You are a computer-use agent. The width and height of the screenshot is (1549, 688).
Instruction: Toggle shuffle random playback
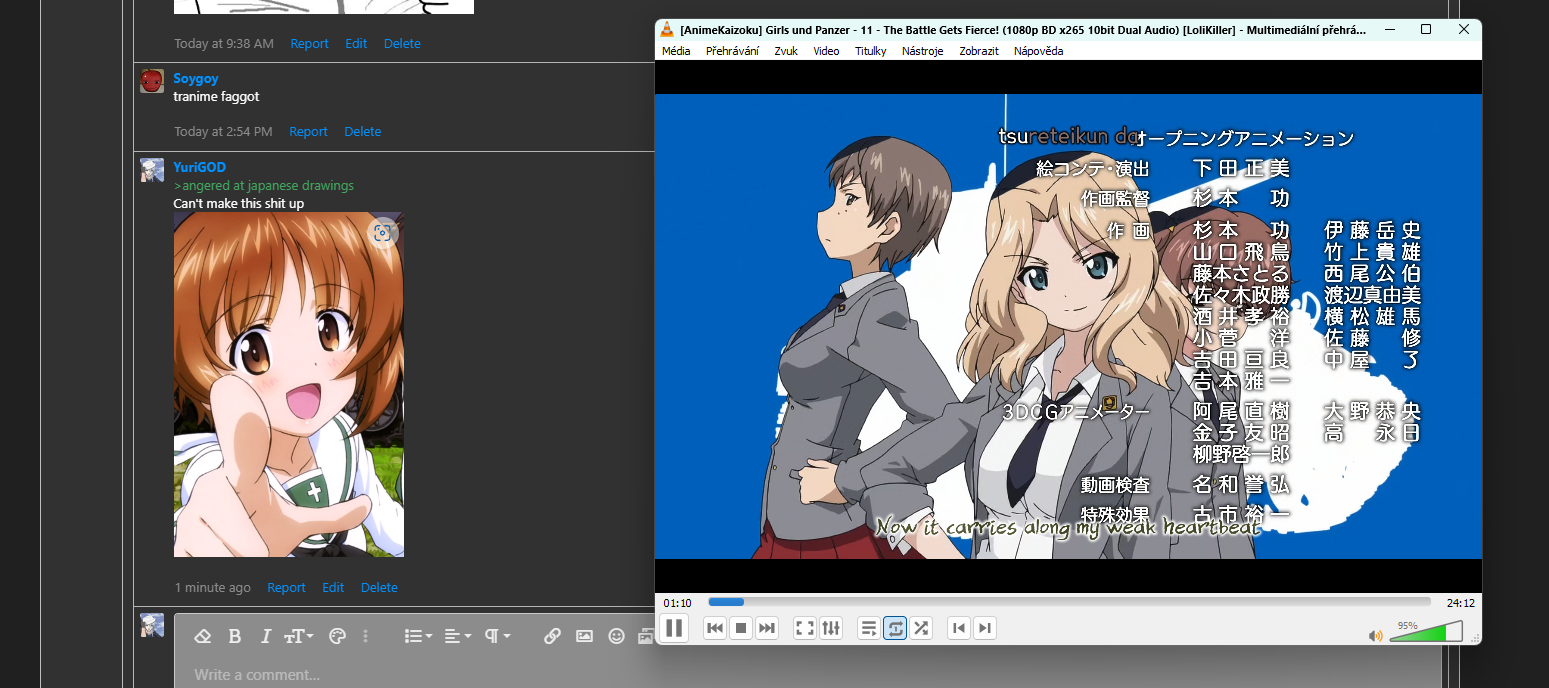point(921,628)
